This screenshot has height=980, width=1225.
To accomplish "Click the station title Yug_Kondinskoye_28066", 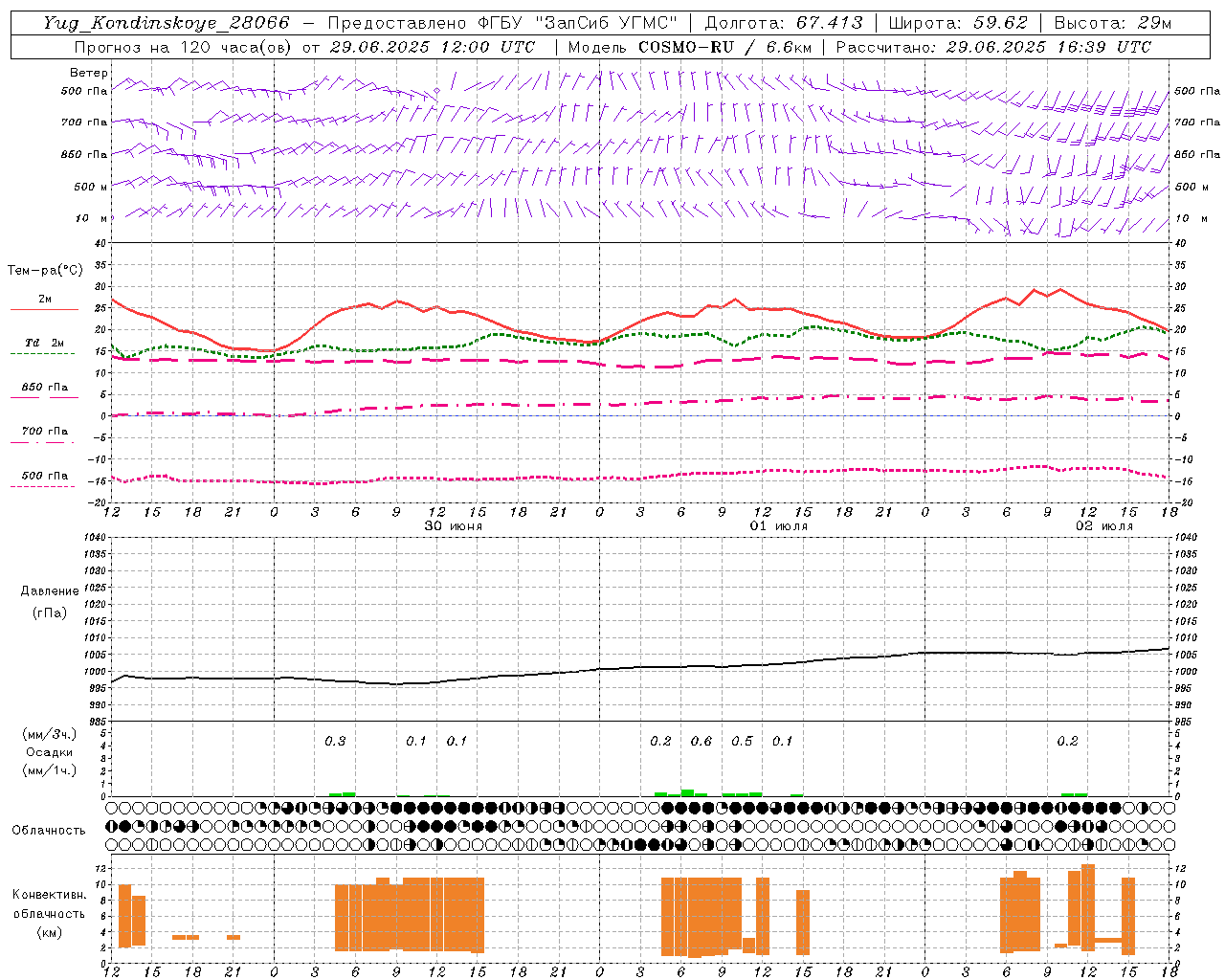I will (x=167, y=23).
